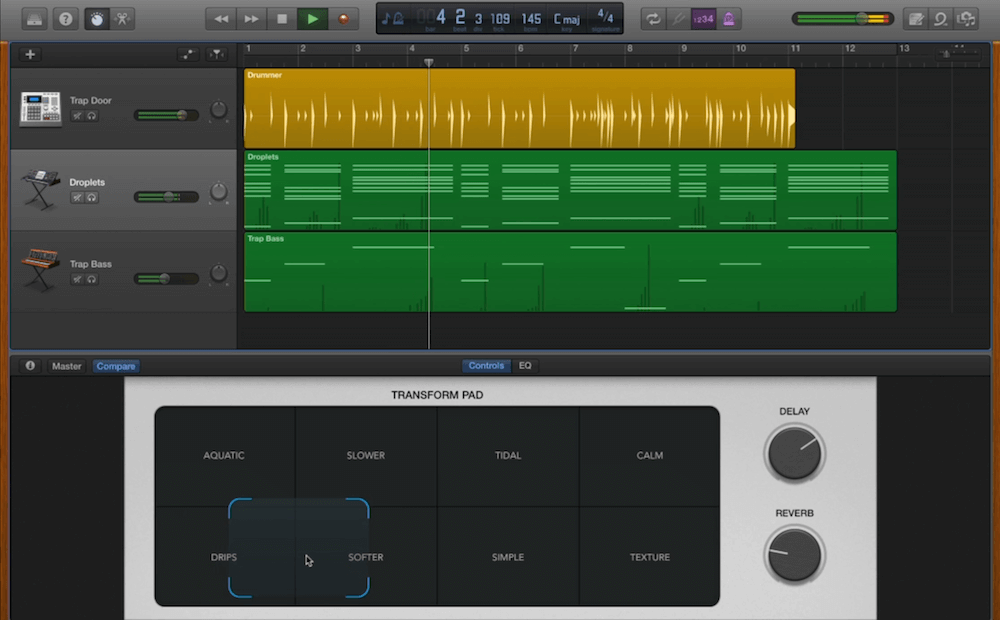Open the Note Pad
Screen dimensions: 1000x620
click(x=916, y=19)
